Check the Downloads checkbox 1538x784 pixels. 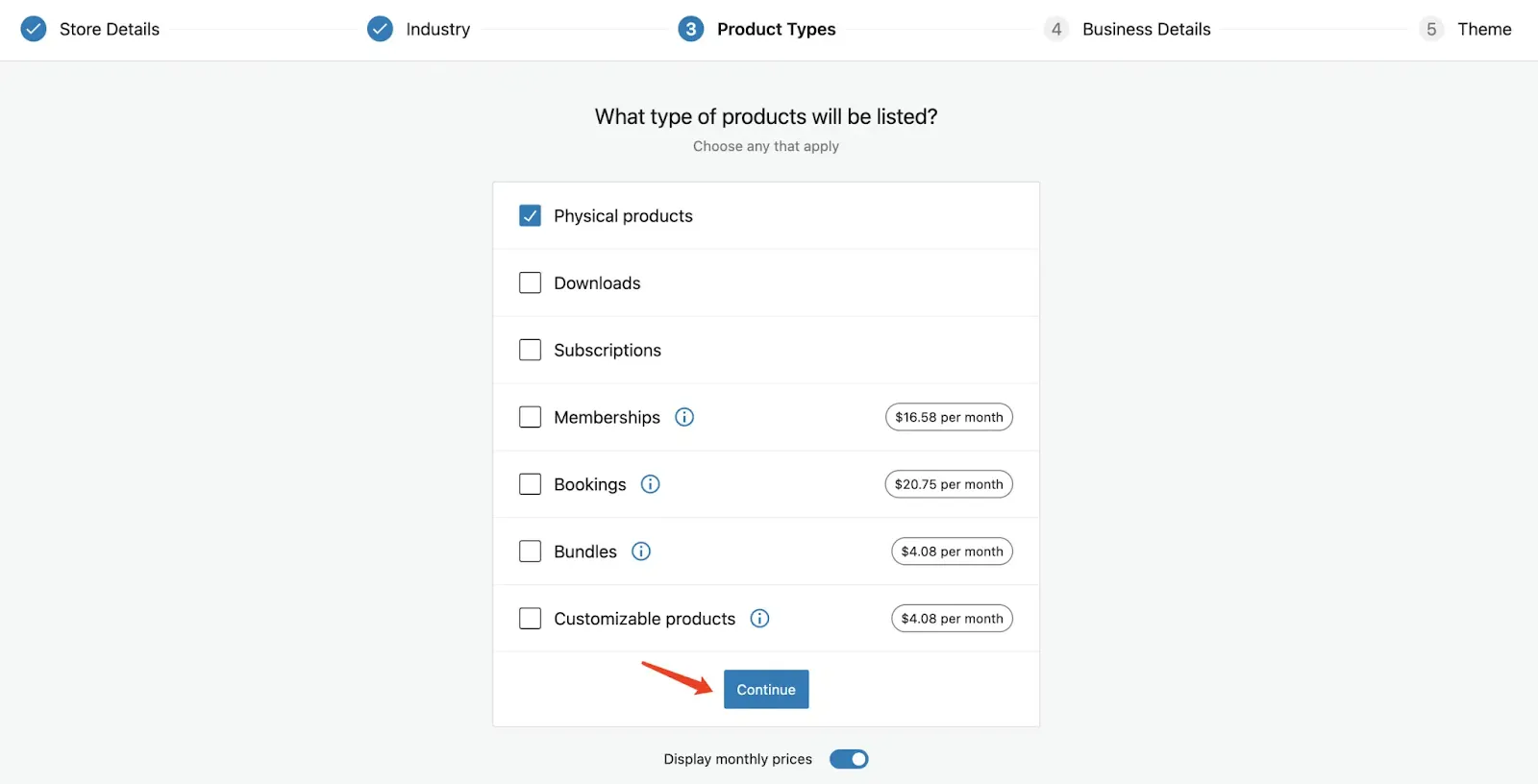tap(530, 282)
